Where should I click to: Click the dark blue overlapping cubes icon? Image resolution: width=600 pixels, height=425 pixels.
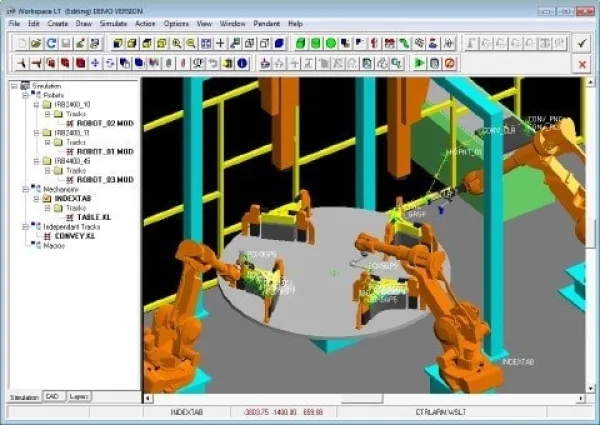coord(124,63)
